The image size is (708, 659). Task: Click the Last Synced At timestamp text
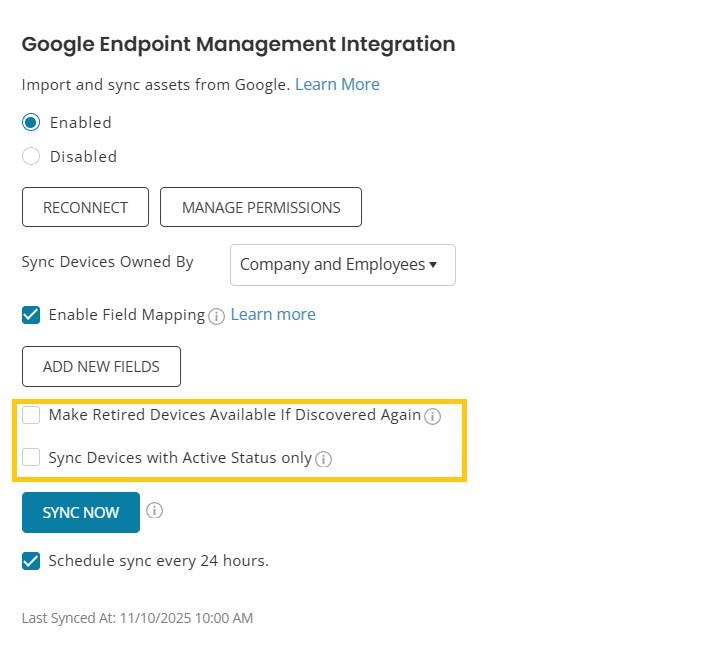click(x=137, y=618)
